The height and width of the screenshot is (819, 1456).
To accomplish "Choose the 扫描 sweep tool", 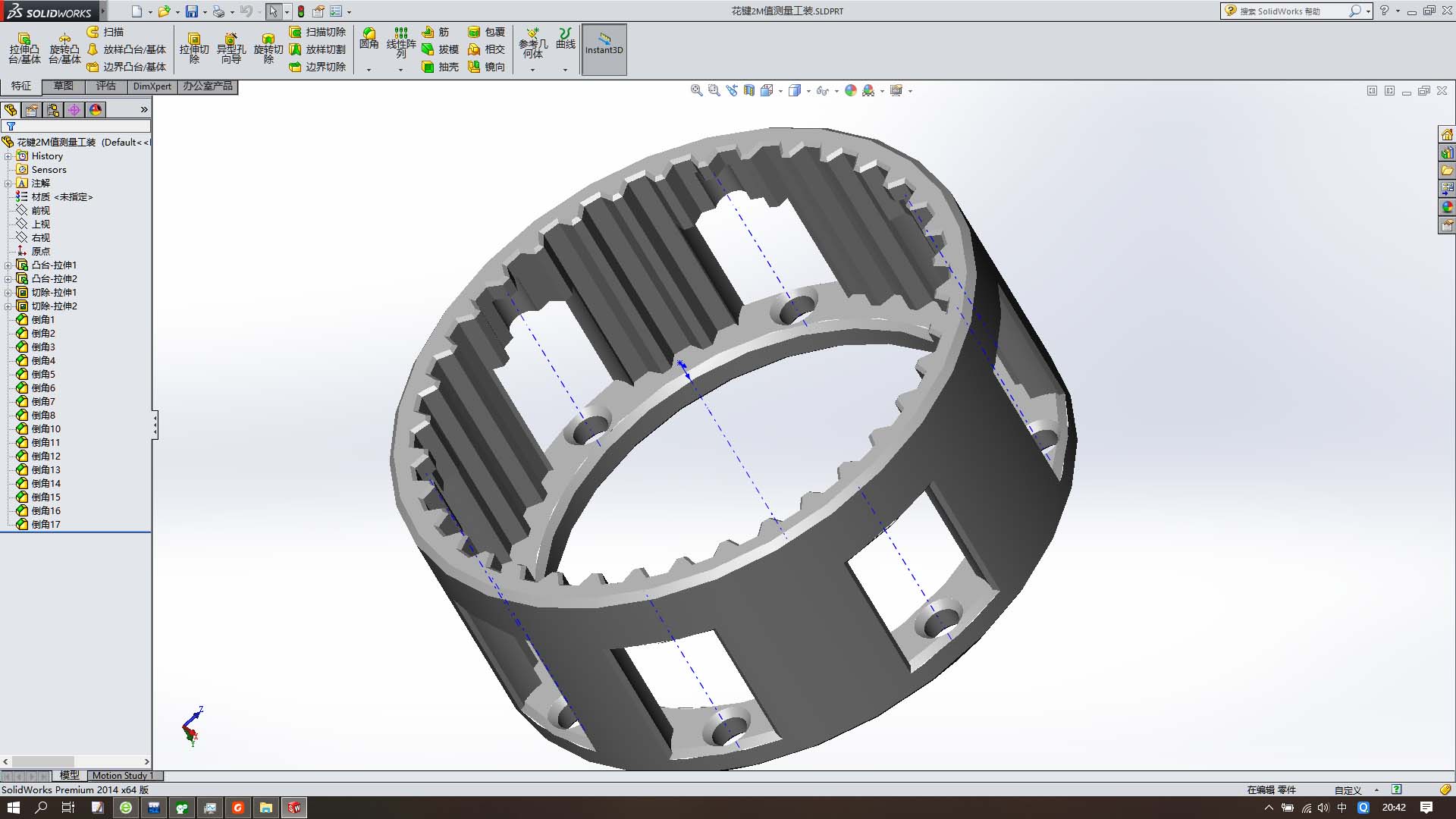I will point(105,32).
